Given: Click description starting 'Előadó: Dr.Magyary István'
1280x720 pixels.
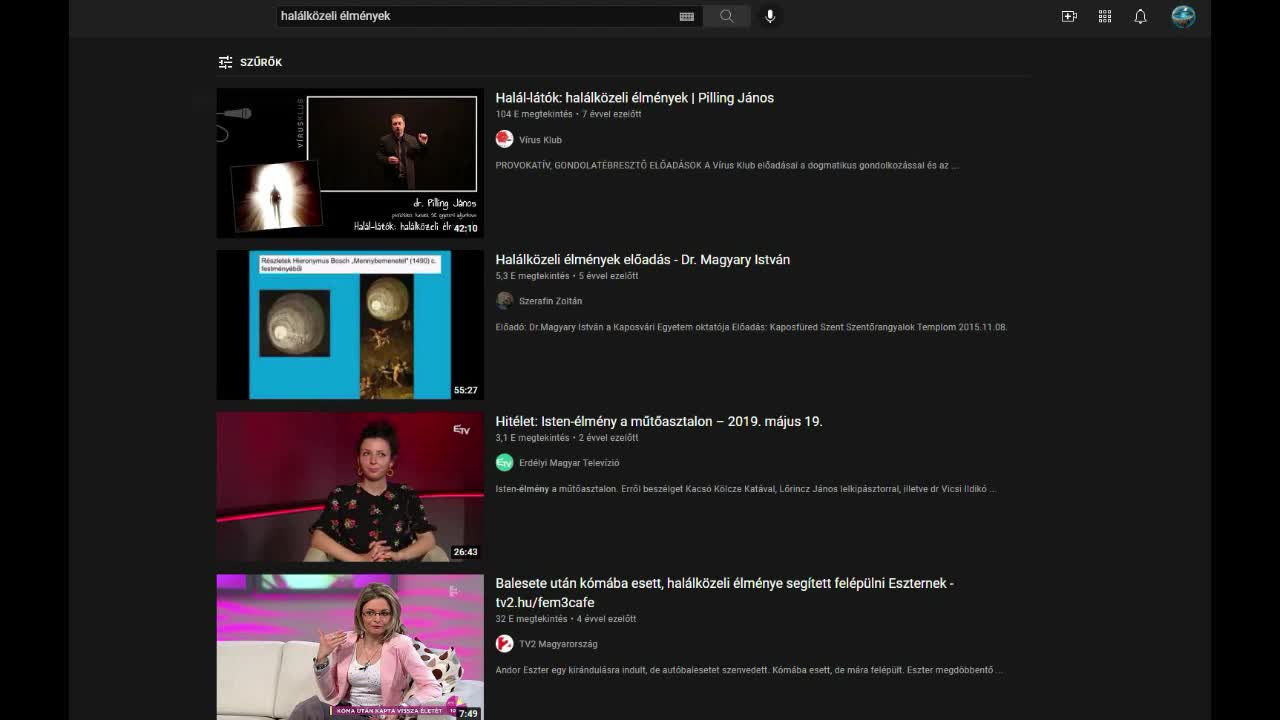Looking at the screenshot, I should (x=751, y=327).
